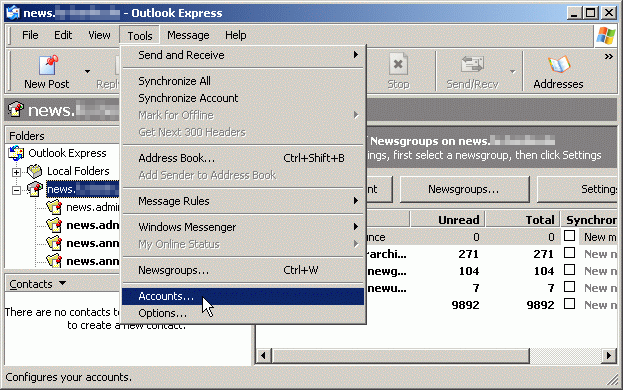Screen dimensions: 623x390
Task: Click the Send/Recv toolbar icon
Action: click(472, 64)
